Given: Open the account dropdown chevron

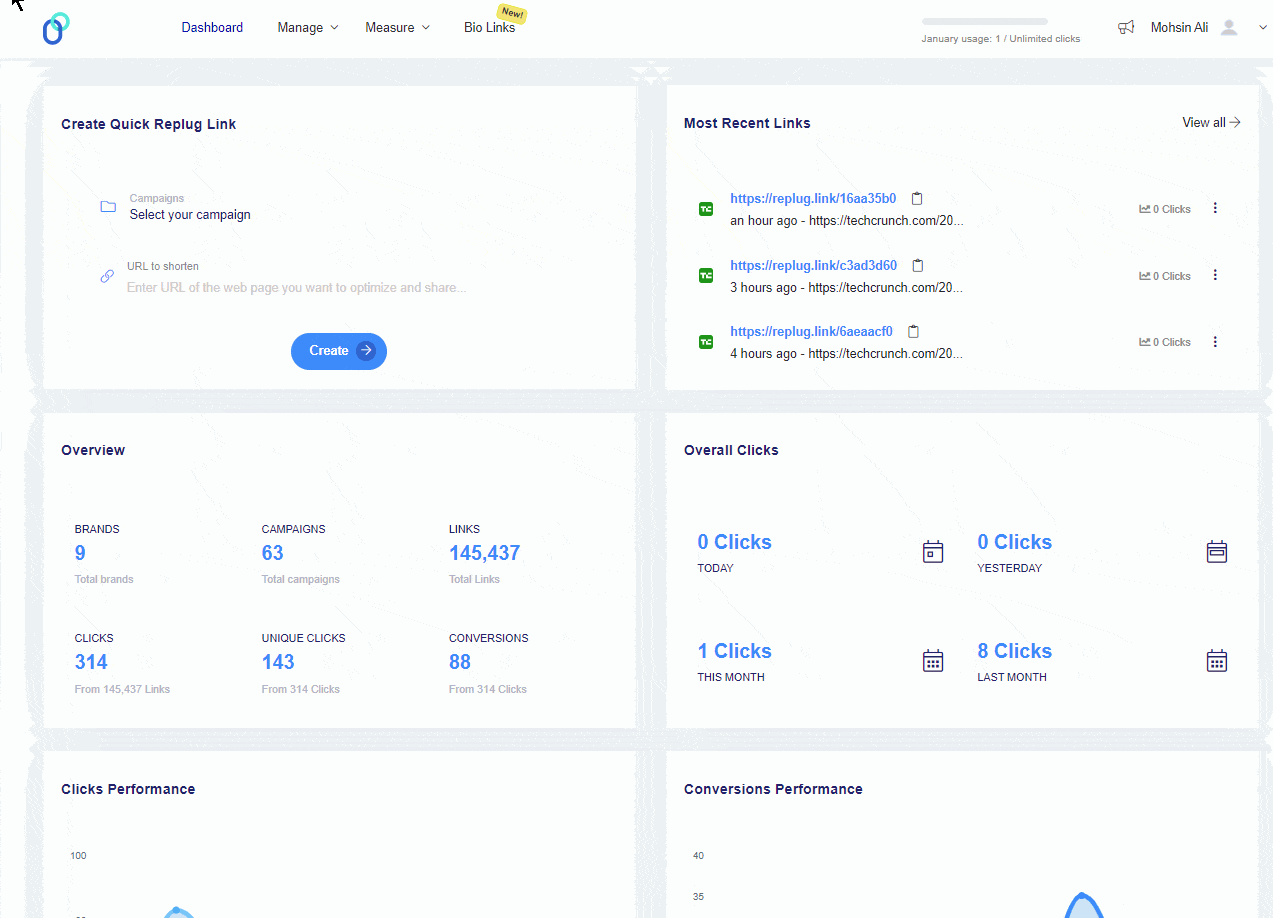Looking at the screenshot, I should (x=1262, y=28).
